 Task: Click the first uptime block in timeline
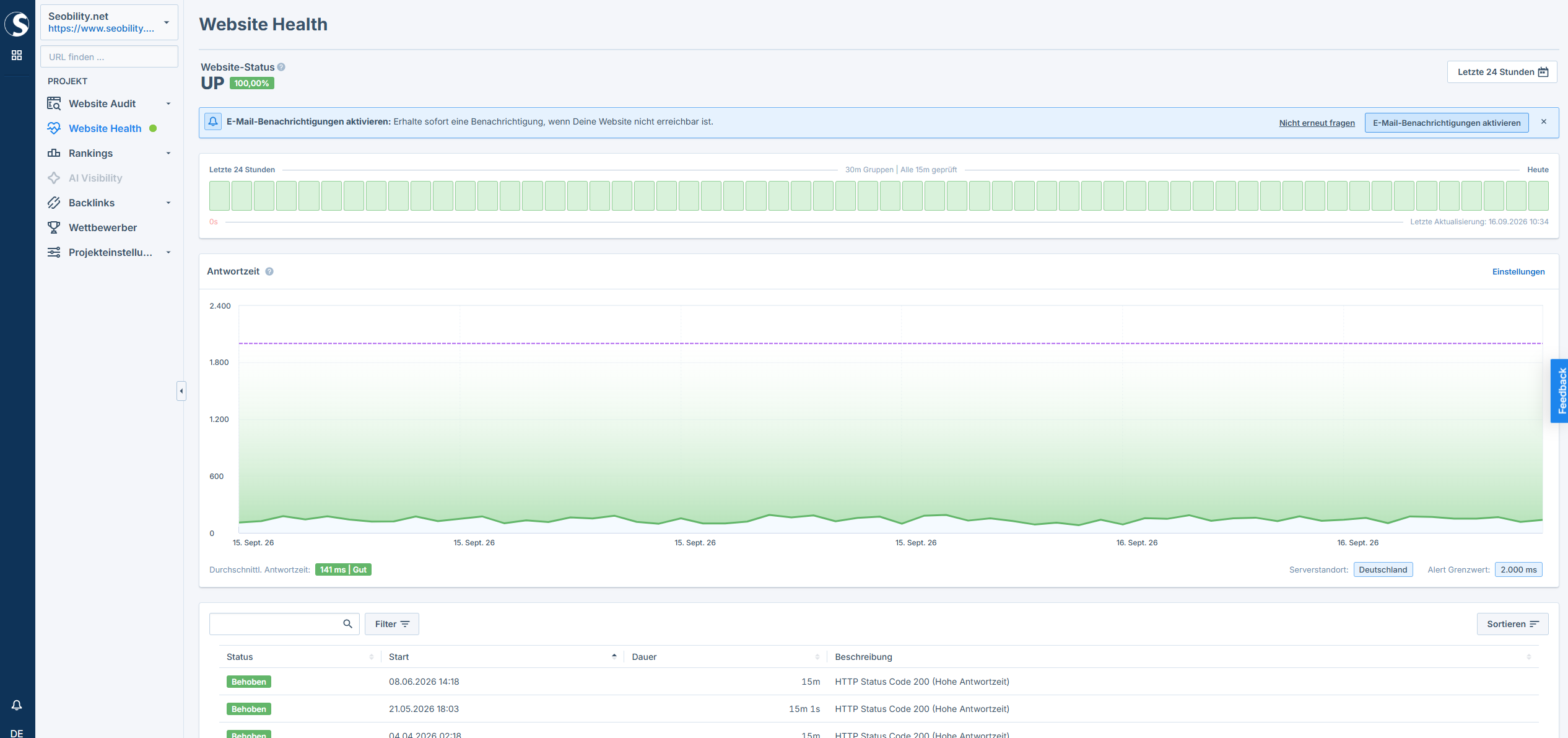219,196
